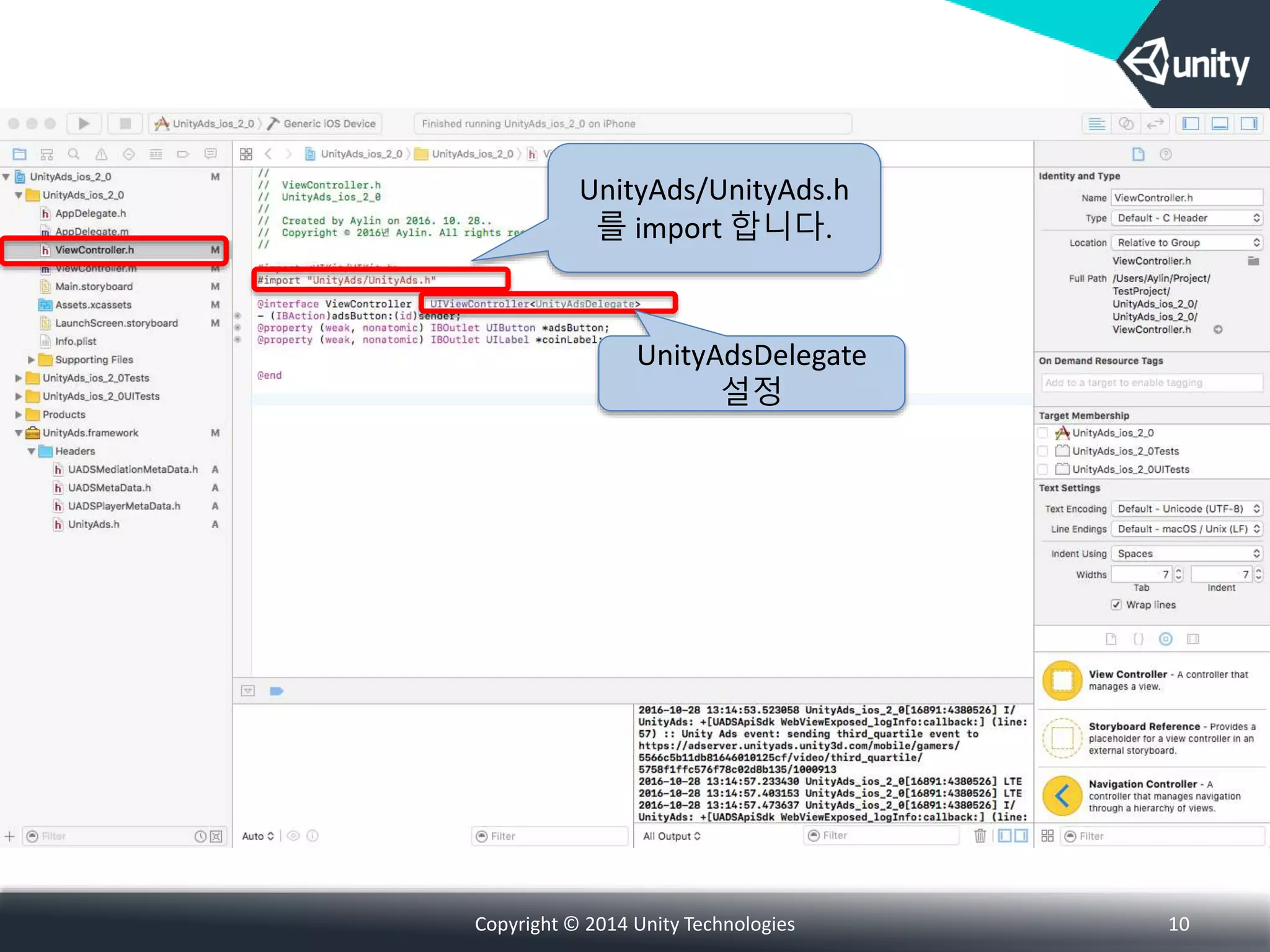Open the Symbol navigator icon

pos(47,154)
